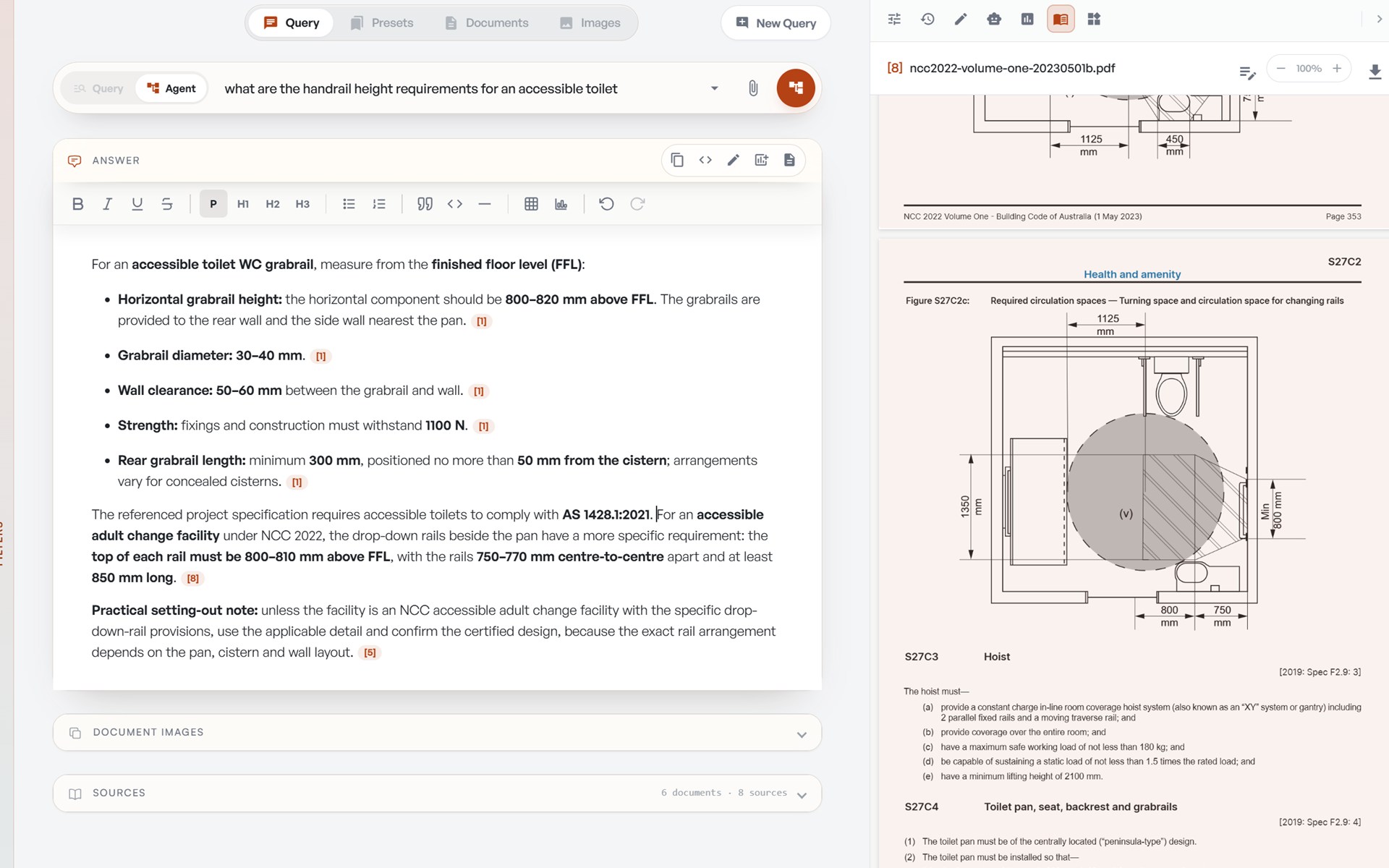1389x868 pixels.
Task: Insert a block quote
Action: point(425,204)
